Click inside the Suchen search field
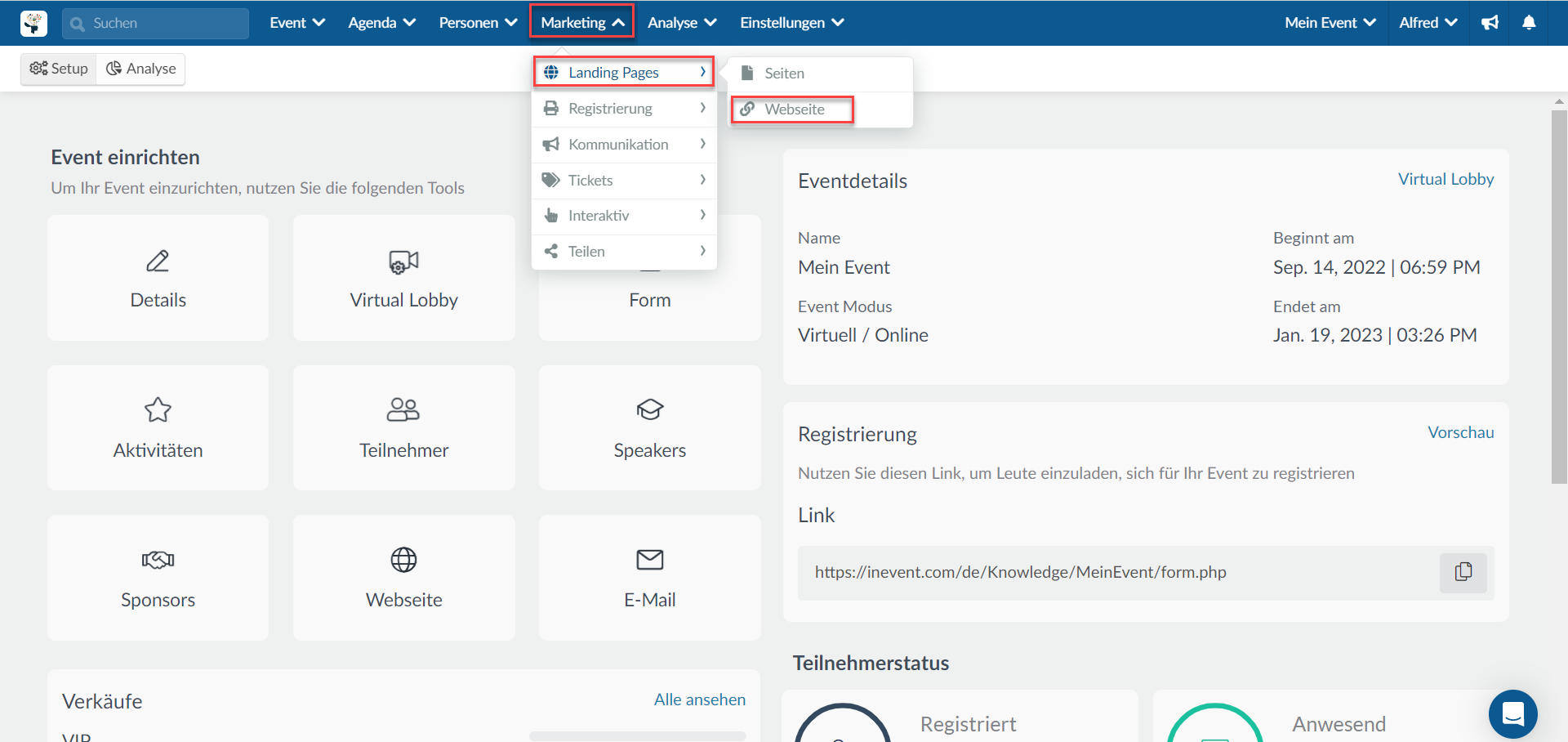The width and height of the screenshot is (1568, 742). click(x=155, y=24)
